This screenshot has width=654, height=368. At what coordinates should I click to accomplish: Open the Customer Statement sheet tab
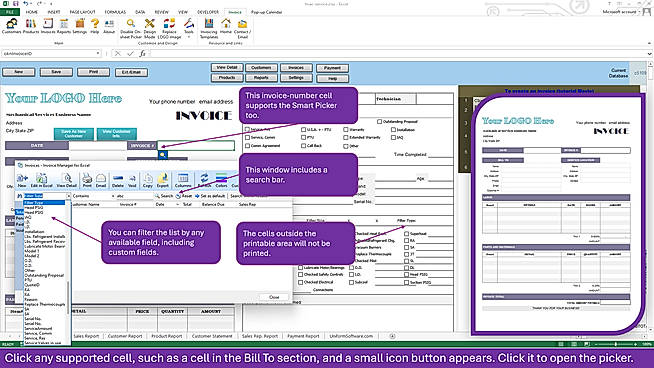point(212,336)
